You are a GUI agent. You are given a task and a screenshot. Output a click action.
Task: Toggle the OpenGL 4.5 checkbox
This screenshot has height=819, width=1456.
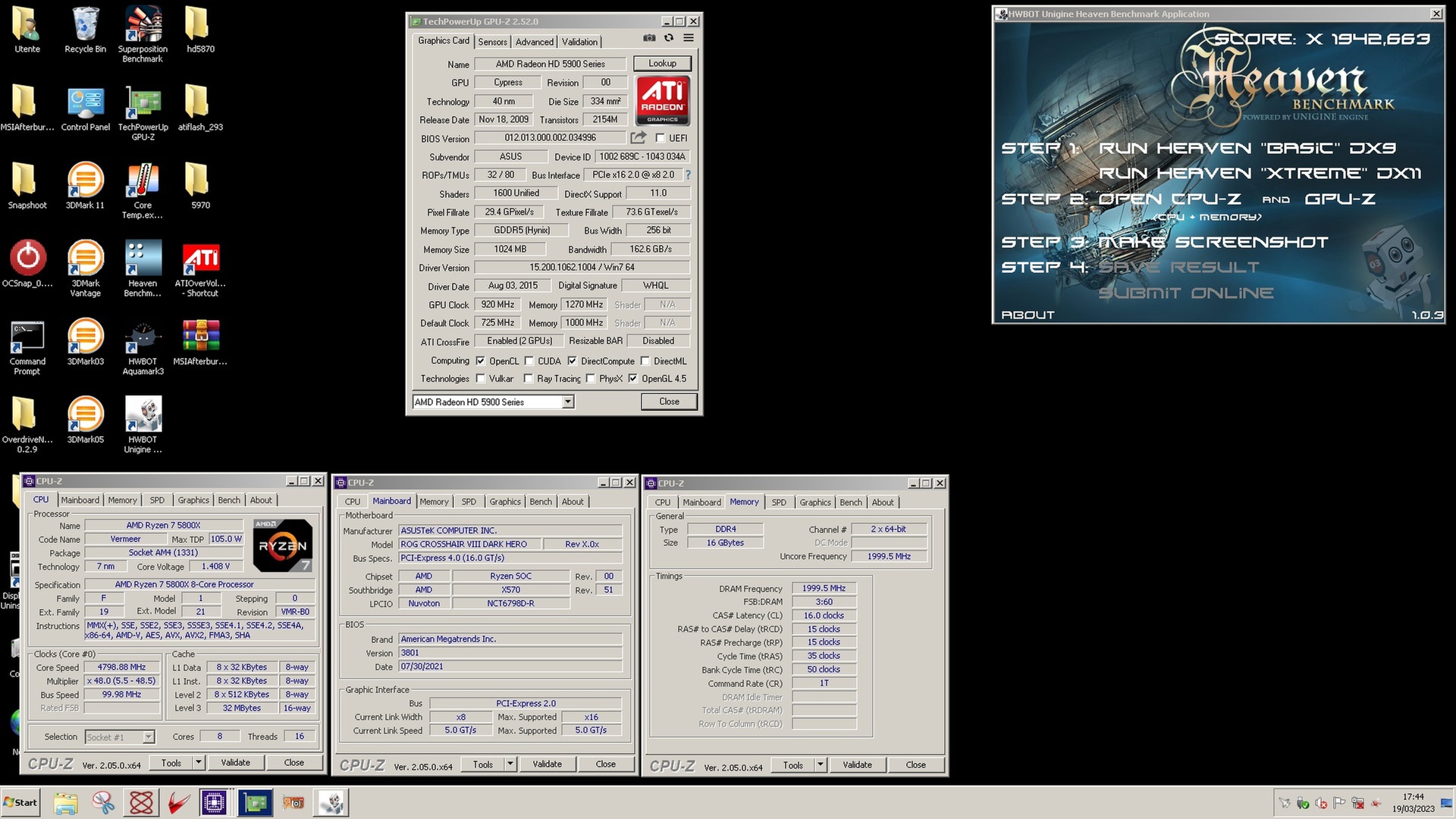pos(633,378)
